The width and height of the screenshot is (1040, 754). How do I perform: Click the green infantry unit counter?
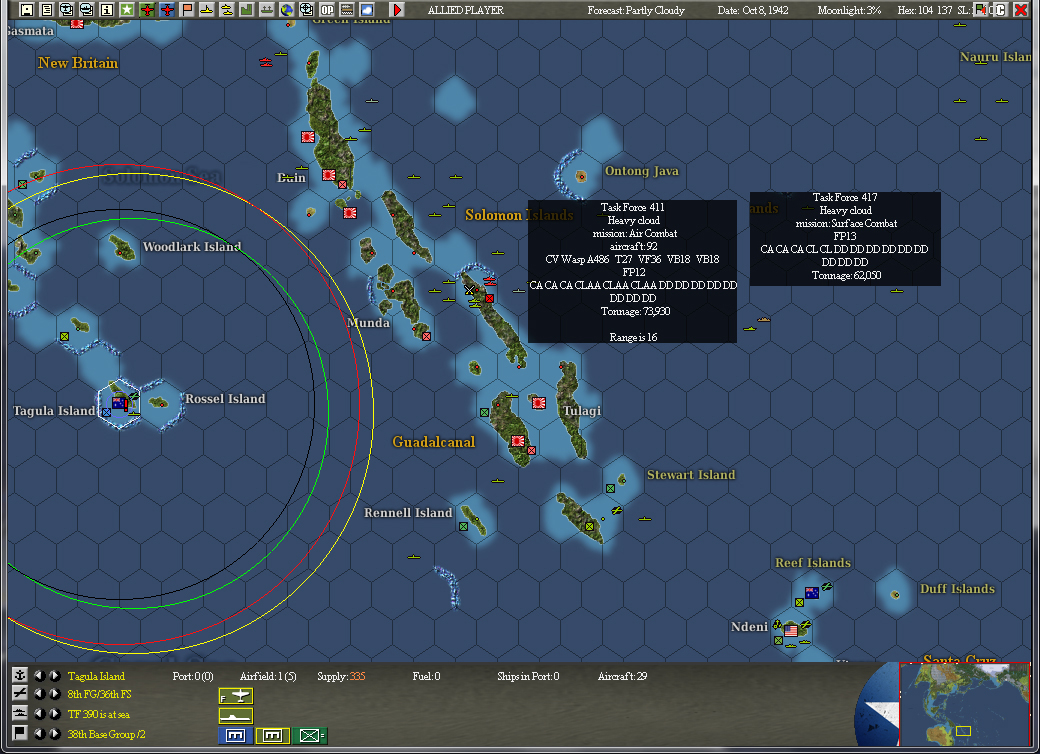(309, 735)
